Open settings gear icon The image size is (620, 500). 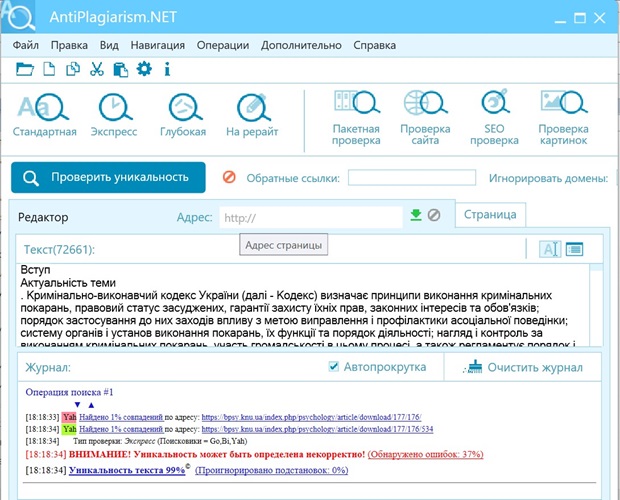coord(144,69)
